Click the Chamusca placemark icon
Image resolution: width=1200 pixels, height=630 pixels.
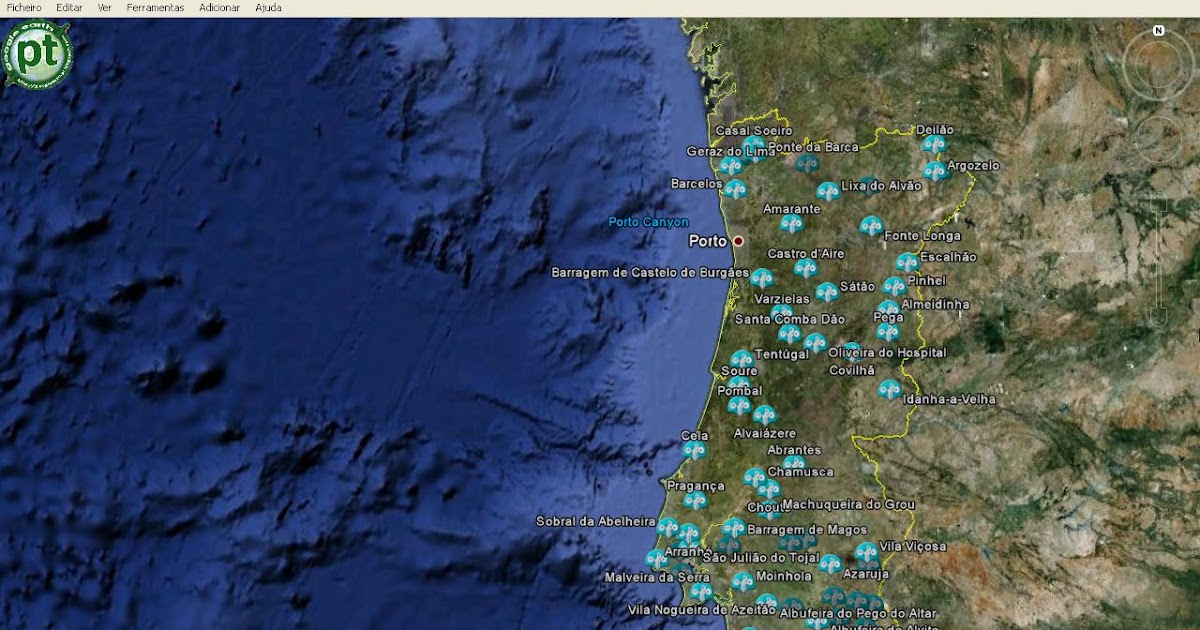click(757, 478)
